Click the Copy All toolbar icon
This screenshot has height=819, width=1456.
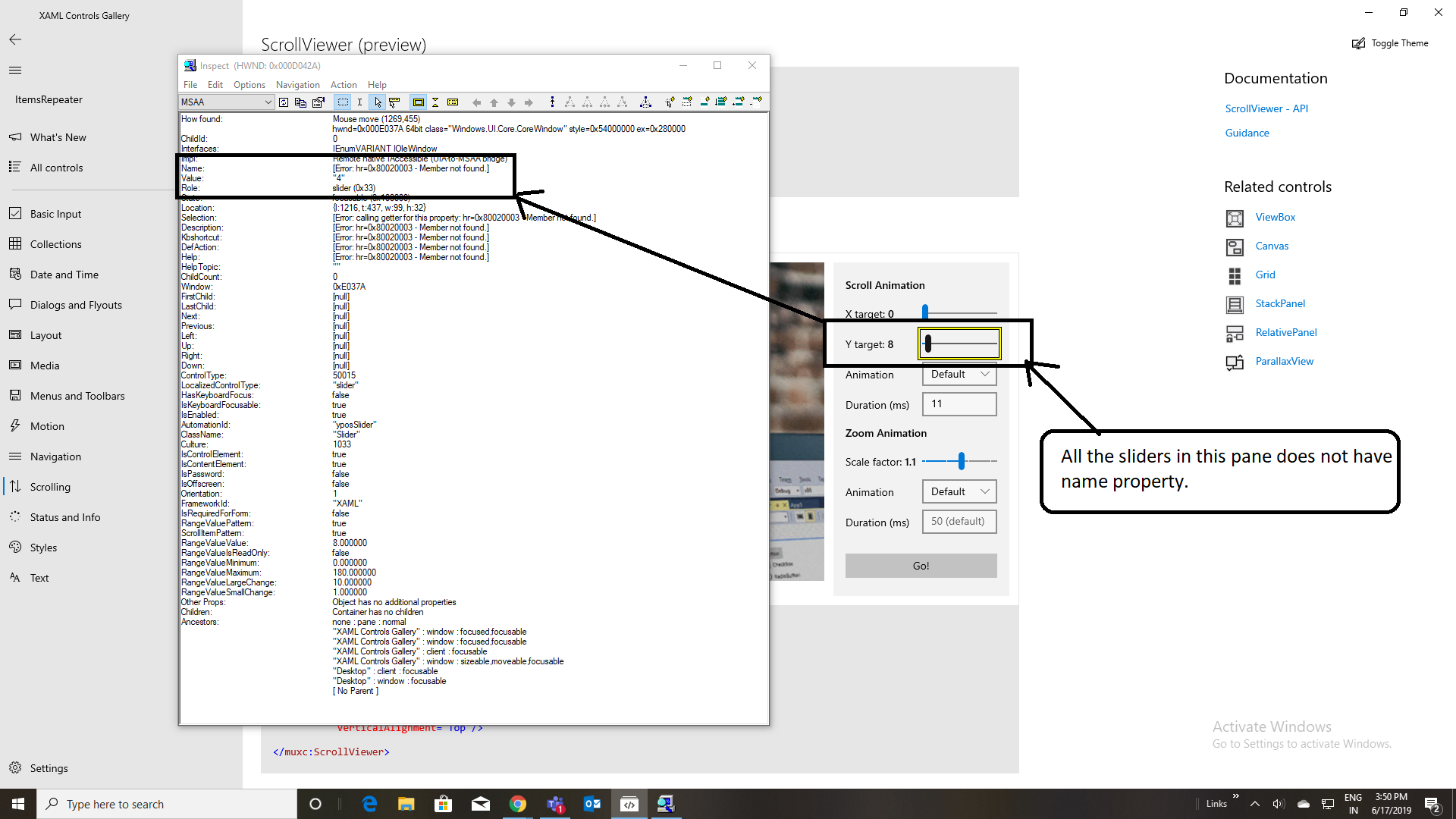300,102
